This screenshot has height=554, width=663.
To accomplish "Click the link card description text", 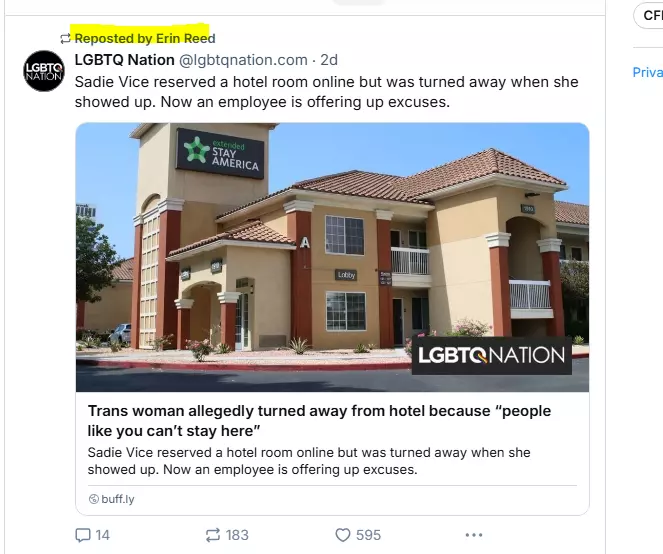I will [309, 461].
